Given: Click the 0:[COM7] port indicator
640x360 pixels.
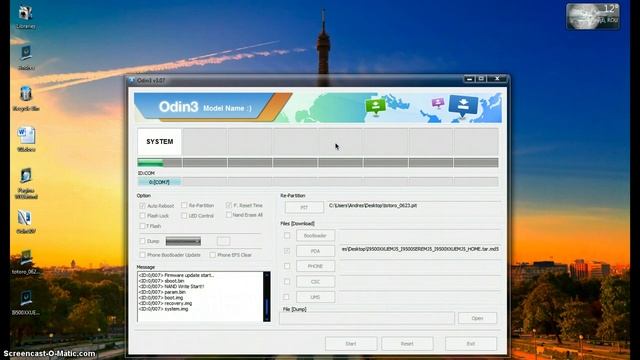Looking at the screenshot, I should coord(160,182).
